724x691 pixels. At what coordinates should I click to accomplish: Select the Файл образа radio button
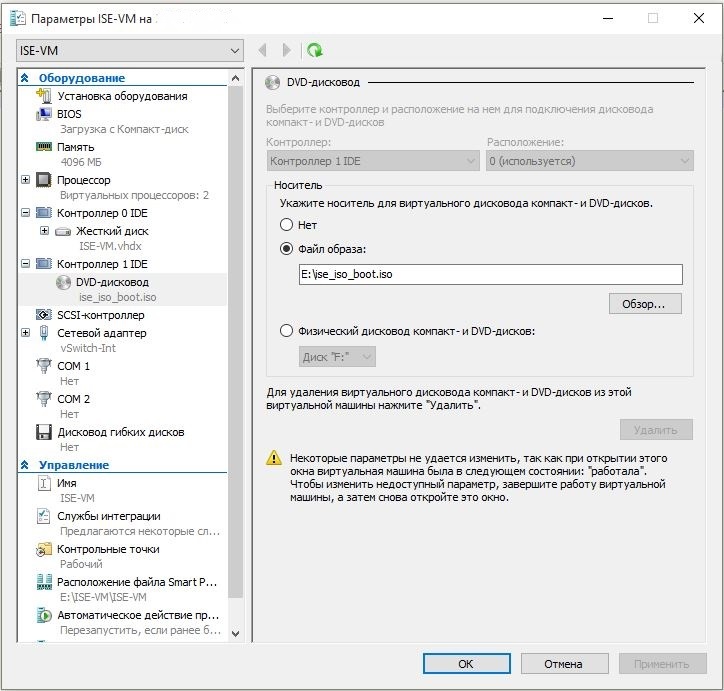click(287, 249)
